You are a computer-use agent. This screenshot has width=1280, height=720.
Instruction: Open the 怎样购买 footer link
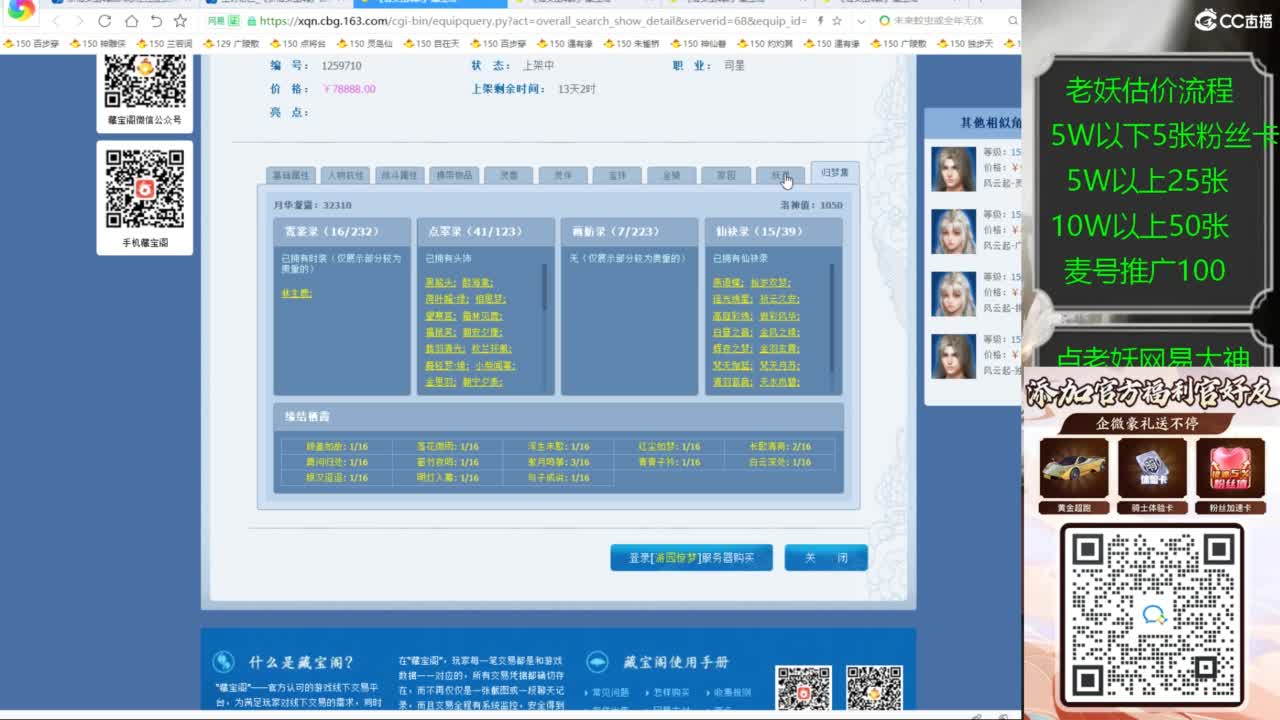tap(672, 692)
